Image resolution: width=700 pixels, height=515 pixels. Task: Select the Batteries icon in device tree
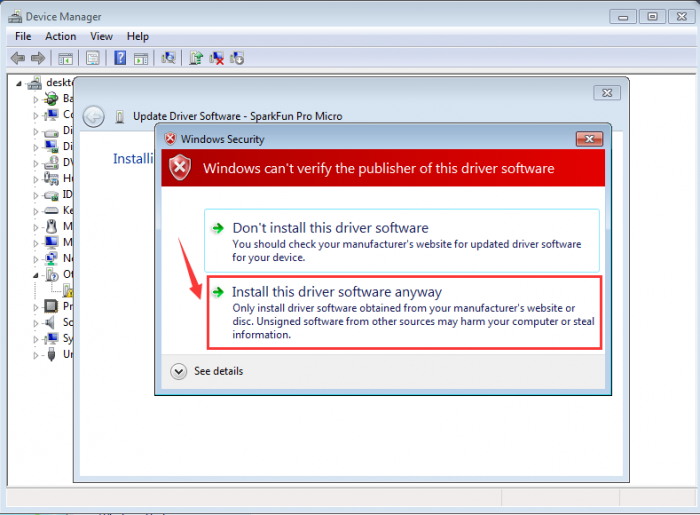[x=51, y=99]
